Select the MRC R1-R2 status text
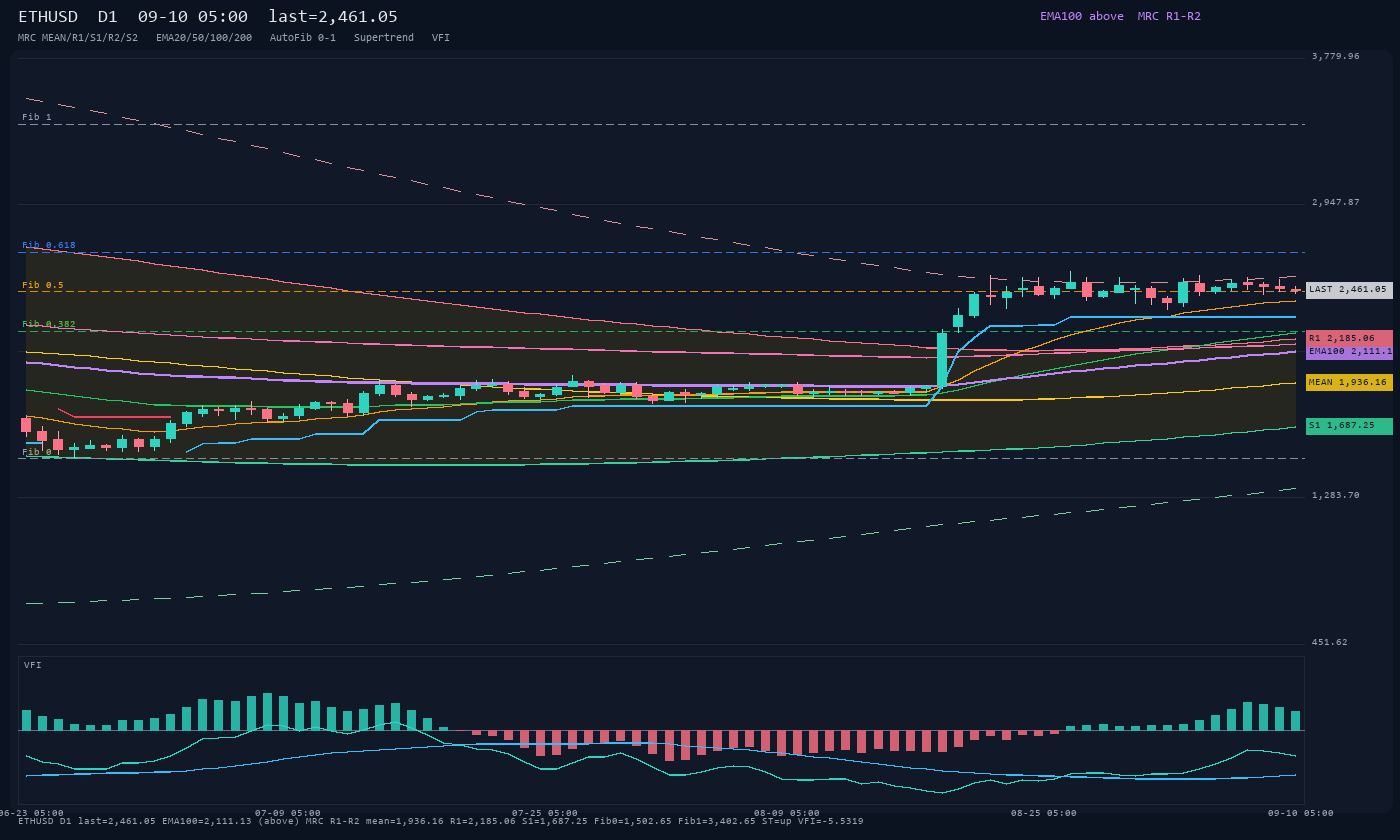 (x=1169, y=16)
